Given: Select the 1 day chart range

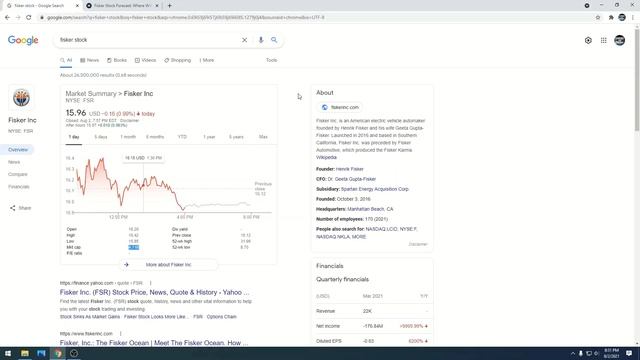Looking at the screenshot, I should 74,137.
